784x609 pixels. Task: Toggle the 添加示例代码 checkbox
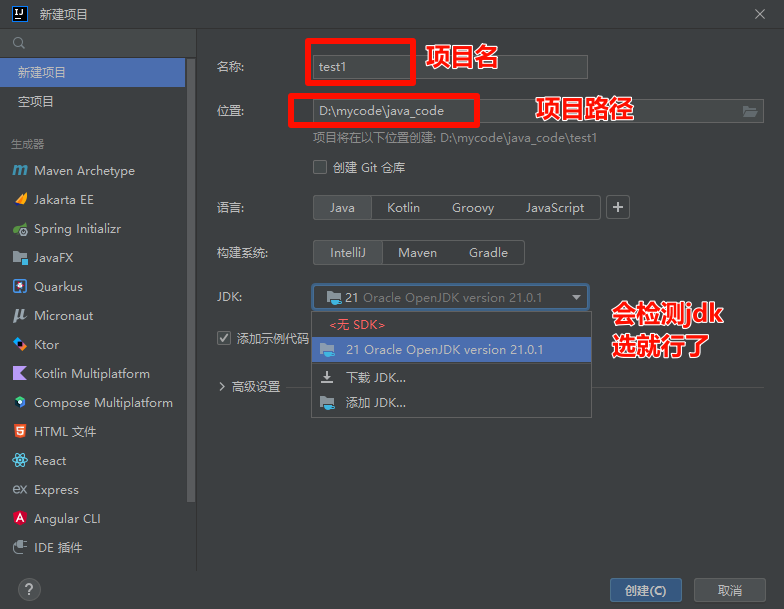click(224, 338)
